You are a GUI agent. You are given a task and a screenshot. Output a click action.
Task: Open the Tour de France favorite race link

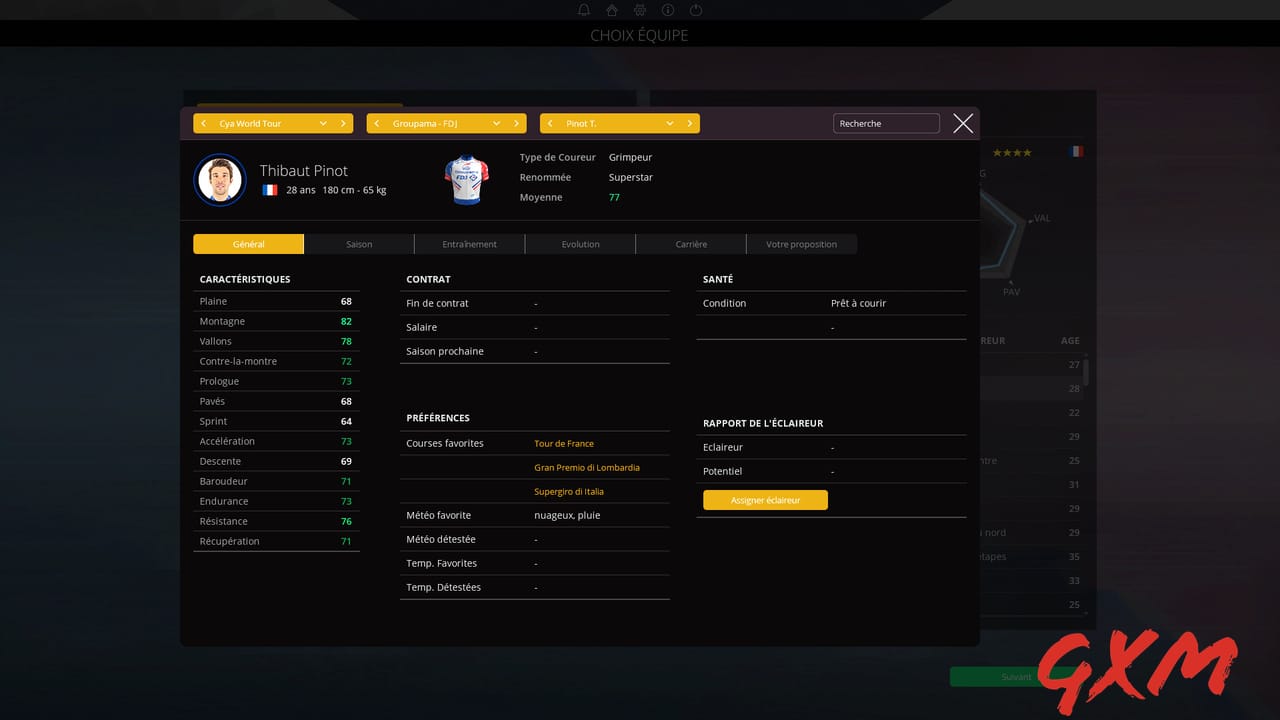pos(566,443)
